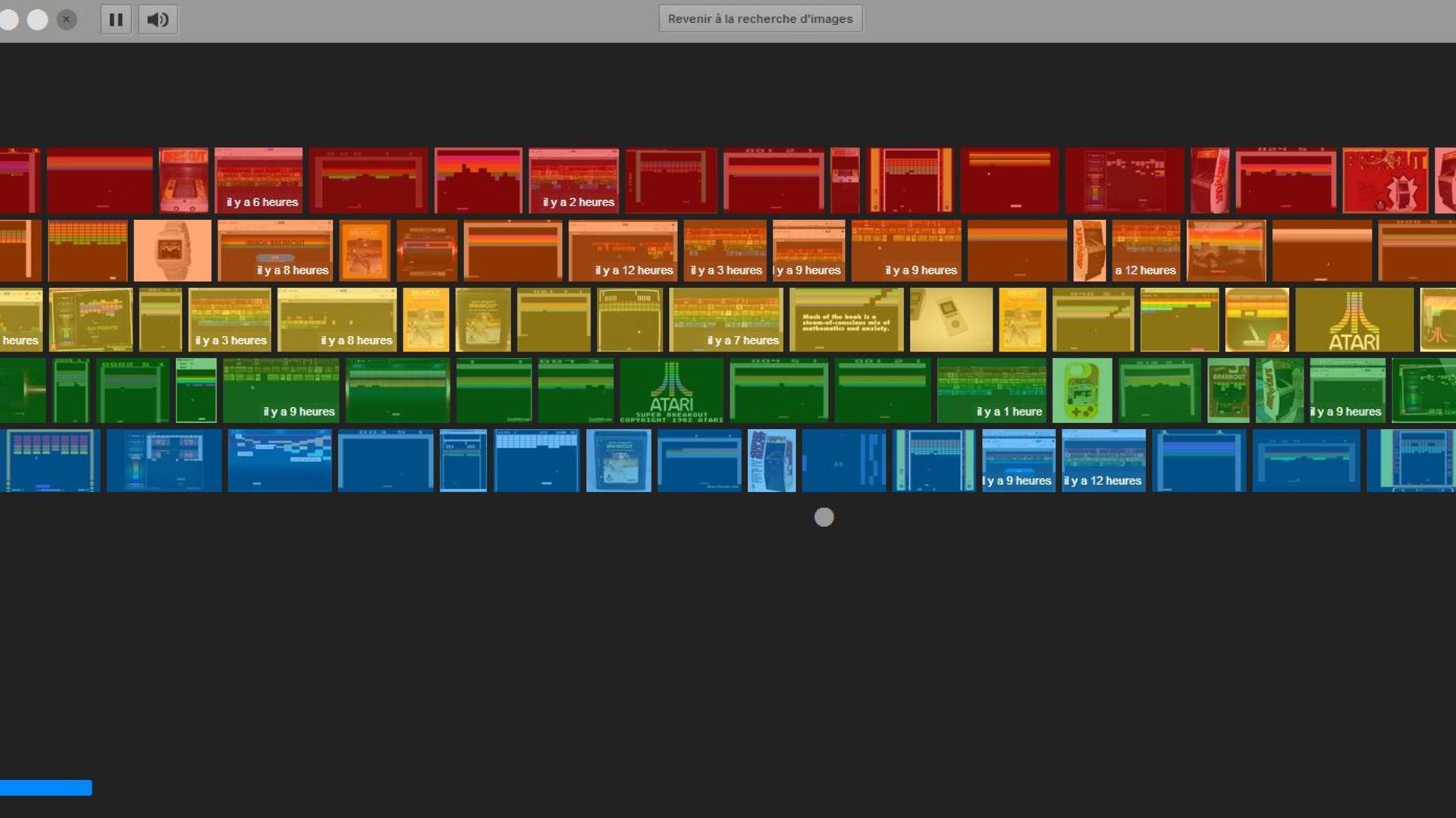
Task: Click the blue 'il y a 12 heures' brick
Action: [1103, 460]
